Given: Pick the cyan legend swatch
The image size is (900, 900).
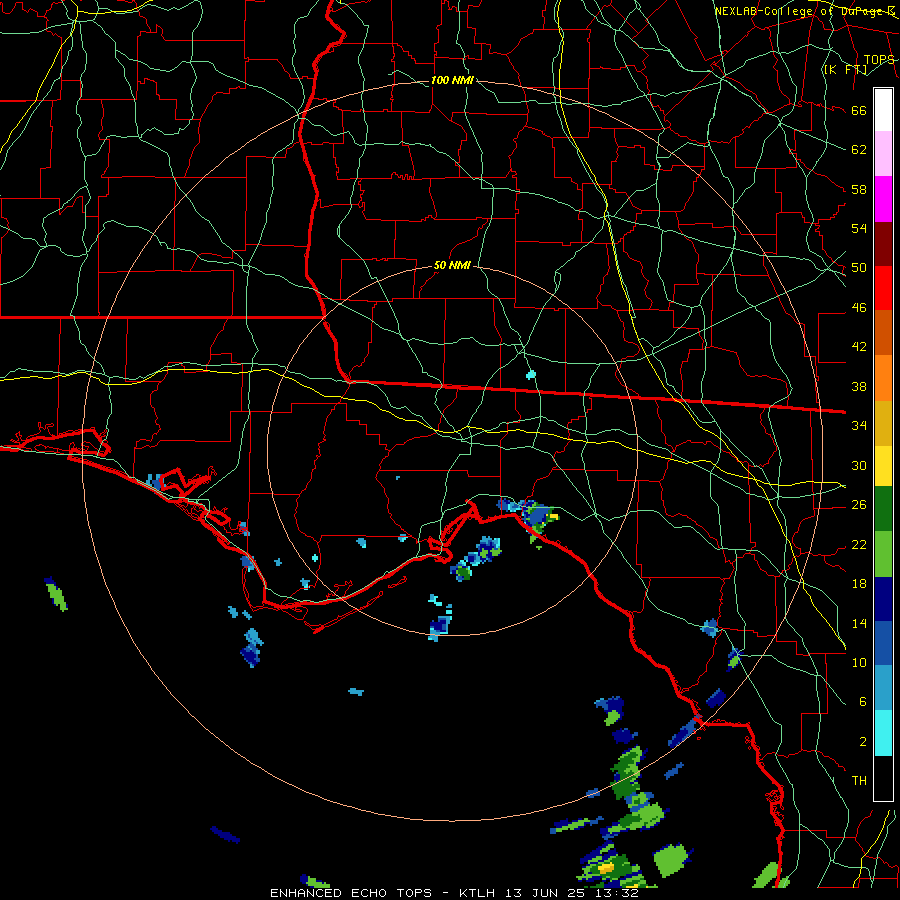Looking at the screenshot, I should pyautogui.click(x=883, y=733).
